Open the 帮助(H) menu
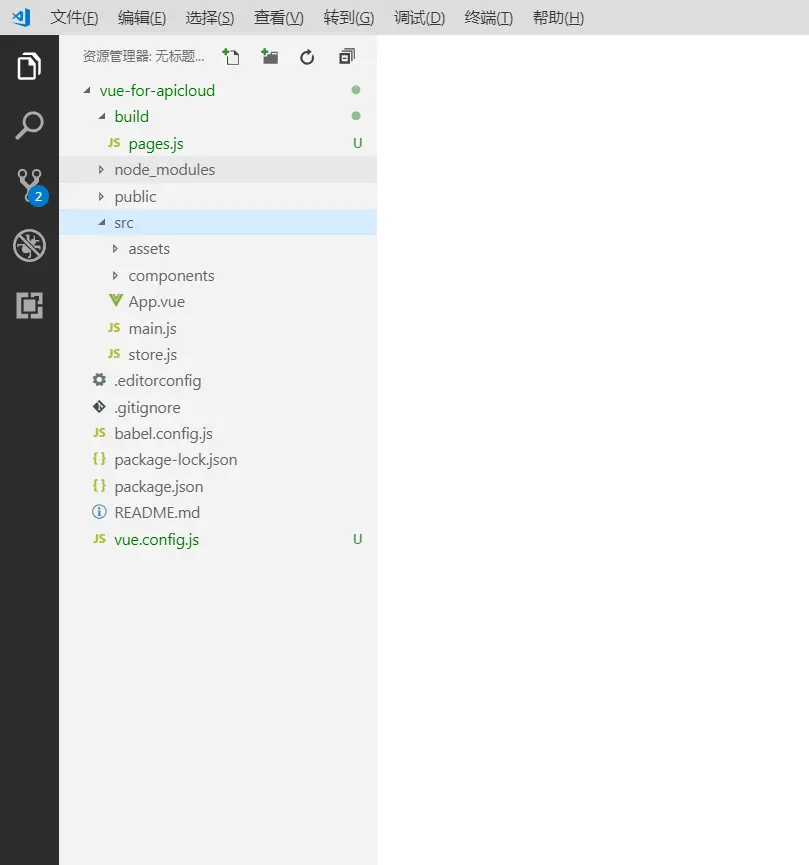 click(558, 18)
